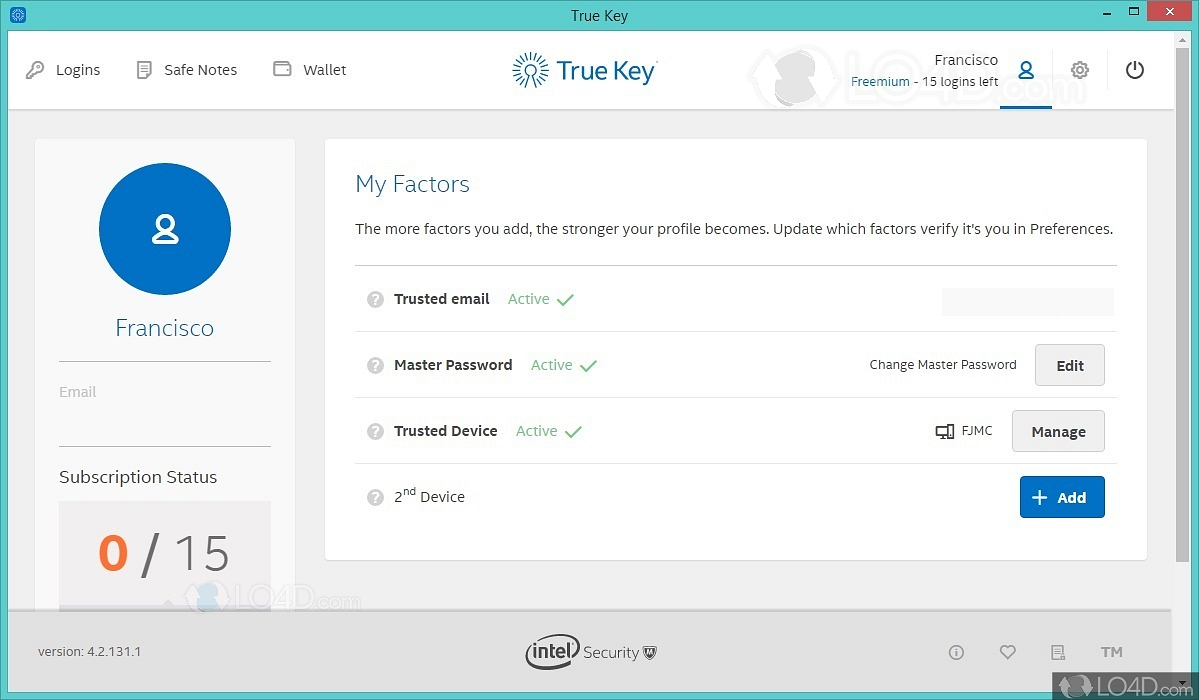Click the Francisco profile avatar

coord(164,229)
